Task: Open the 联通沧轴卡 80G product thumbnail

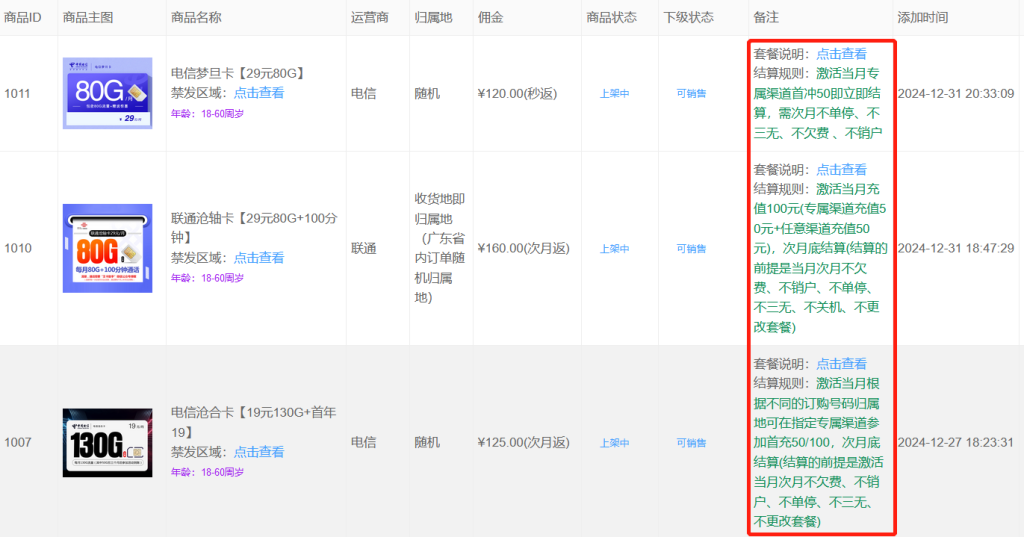Action: pyautogui.click(x=107, y=248)
